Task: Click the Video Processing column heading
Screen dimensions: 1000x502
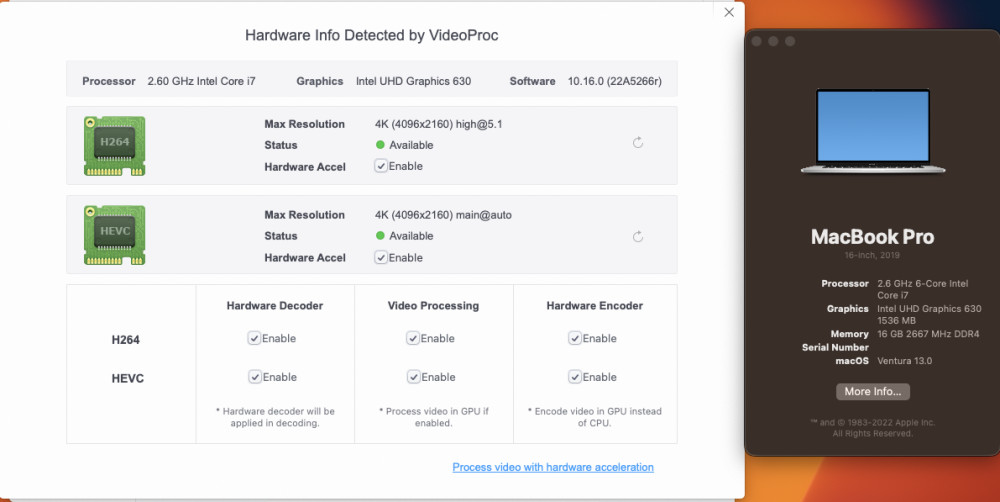Action: [x=433, y=306]
